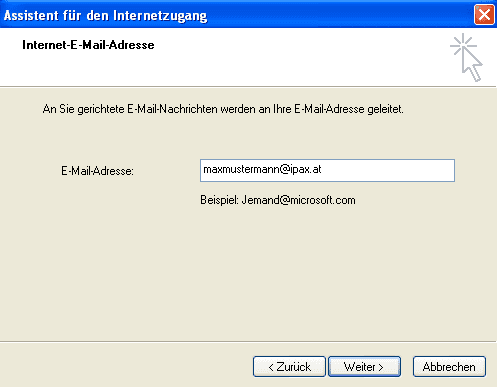
Task: Click the white header banner area
Action: (248, 57)
